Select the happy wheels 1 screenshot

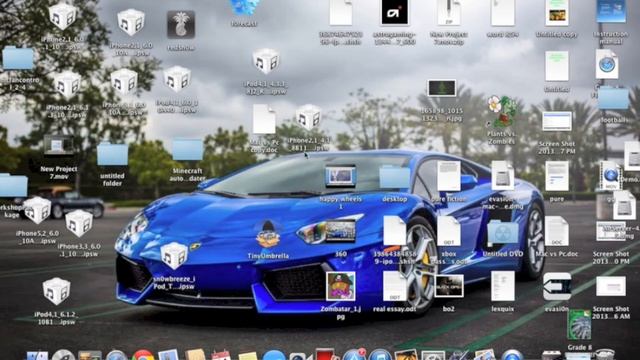[x=340, y=176]
